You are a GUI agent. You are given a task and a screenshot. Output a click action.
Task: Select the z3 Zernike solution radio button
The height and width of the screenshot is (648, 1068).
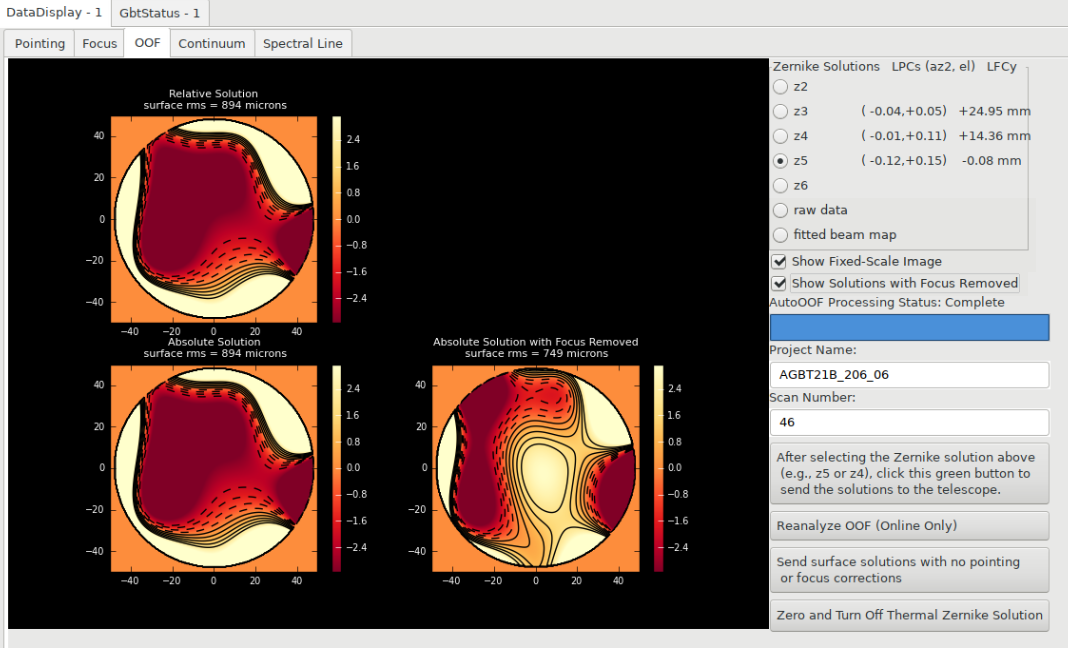pos(781,111)
